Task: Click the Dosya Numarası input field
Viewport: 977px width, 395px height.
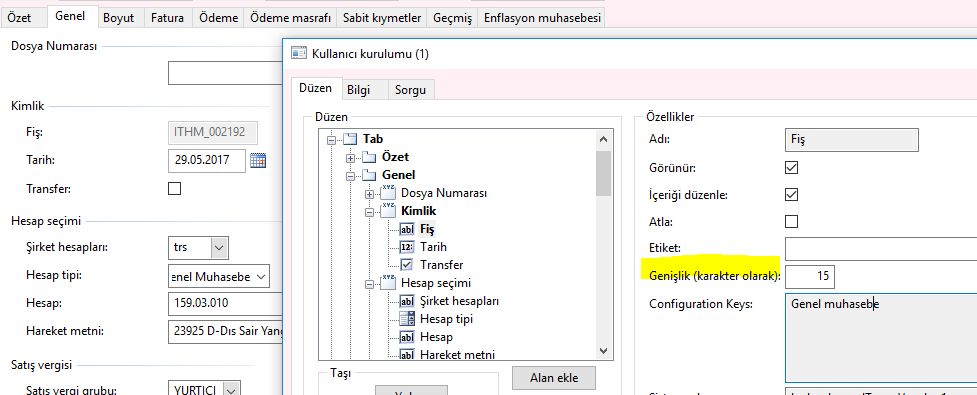Action: click(224, 73)
